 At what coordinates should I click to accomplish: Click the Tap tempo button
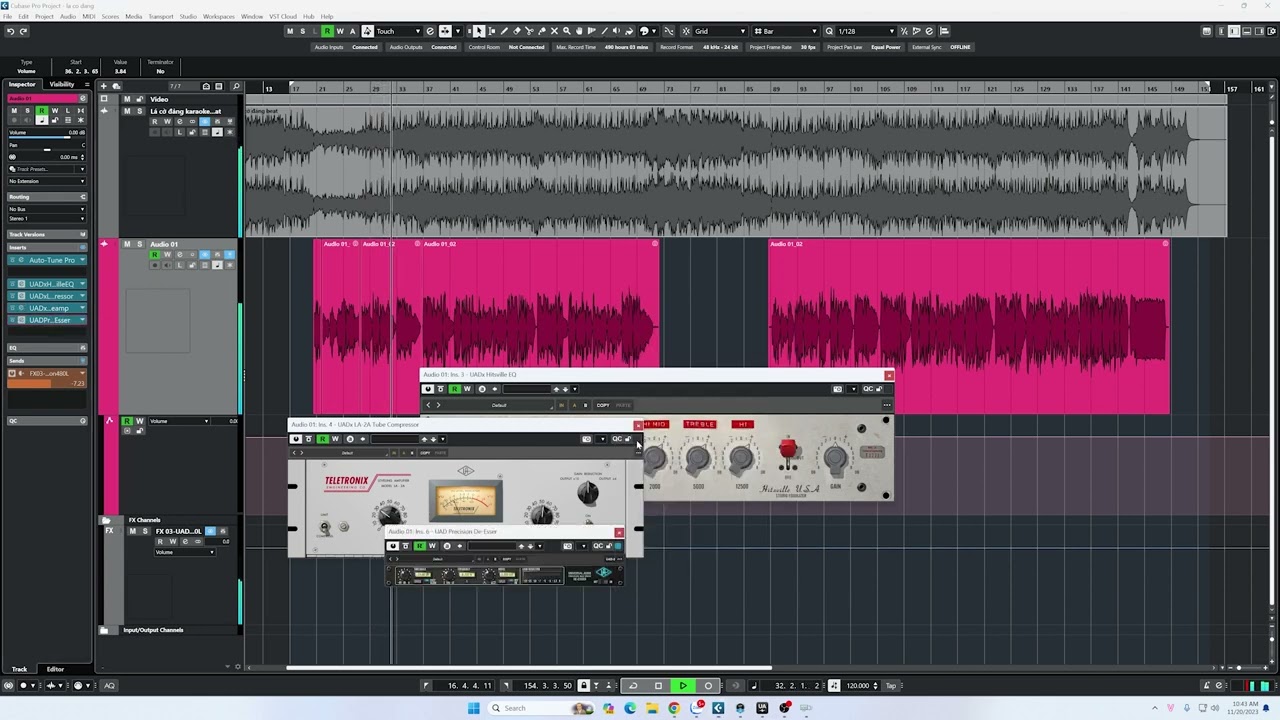click(x=891, y=686)
